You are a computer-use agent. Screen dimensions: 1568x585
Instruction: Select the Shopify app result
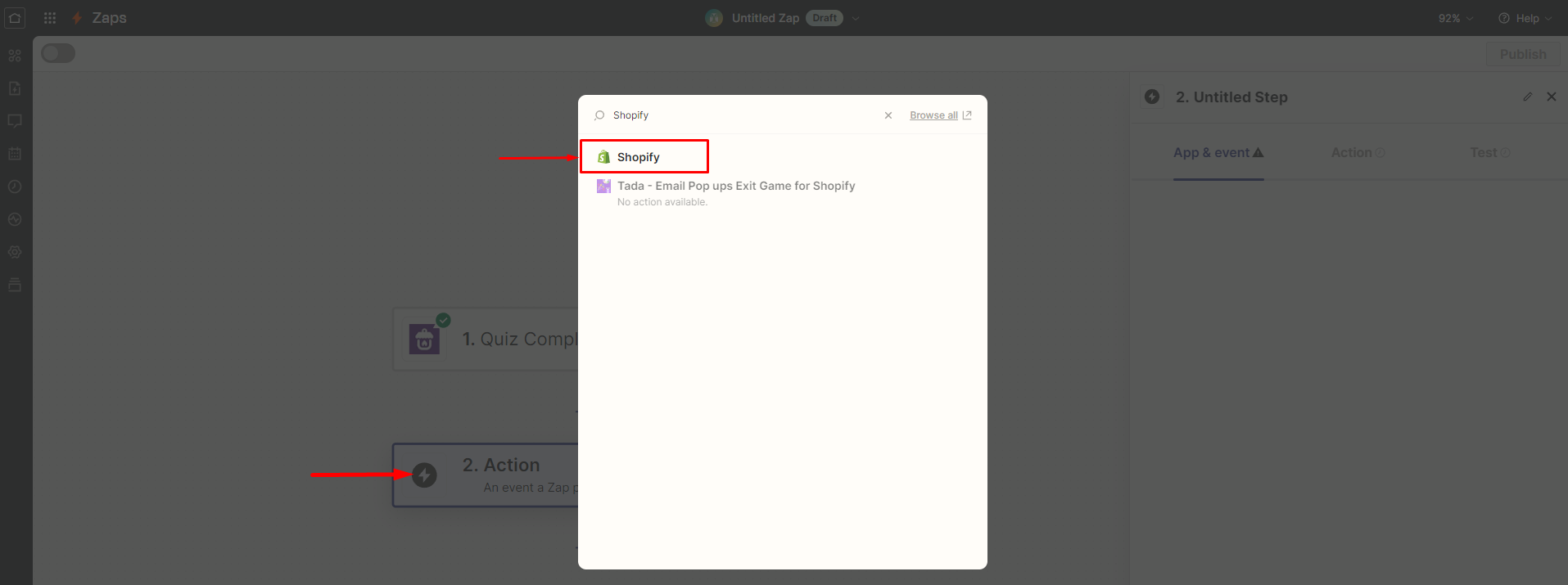(782, 157)
